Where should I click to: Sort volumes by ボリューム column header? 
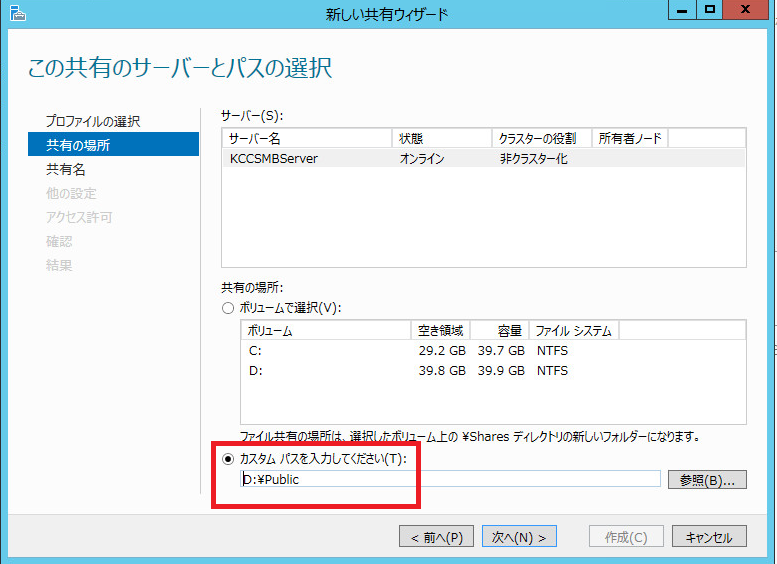[326, 331]
